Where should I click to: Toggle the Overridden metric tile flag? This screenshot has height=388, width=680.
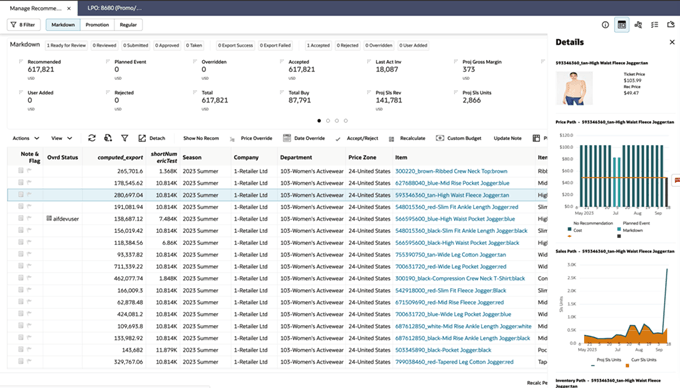tap(195, 62)
